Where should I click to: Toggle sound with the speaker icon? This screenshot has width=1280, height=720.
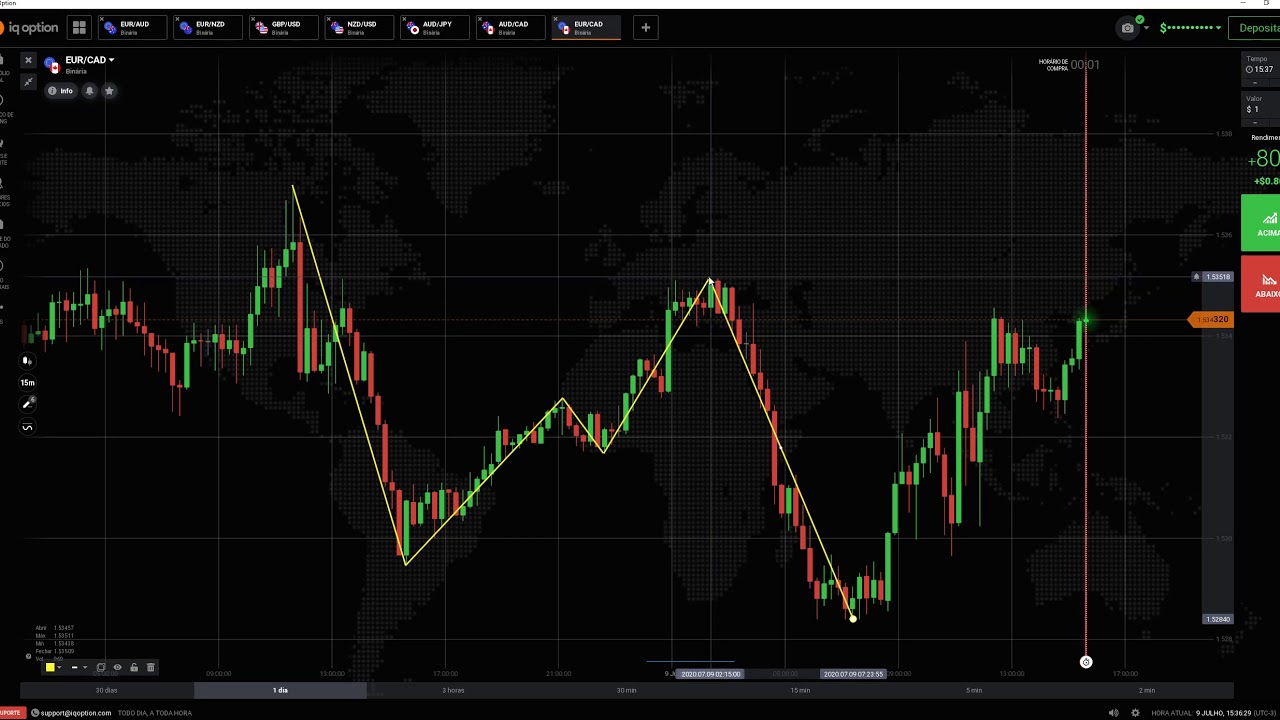[1114, 713]
